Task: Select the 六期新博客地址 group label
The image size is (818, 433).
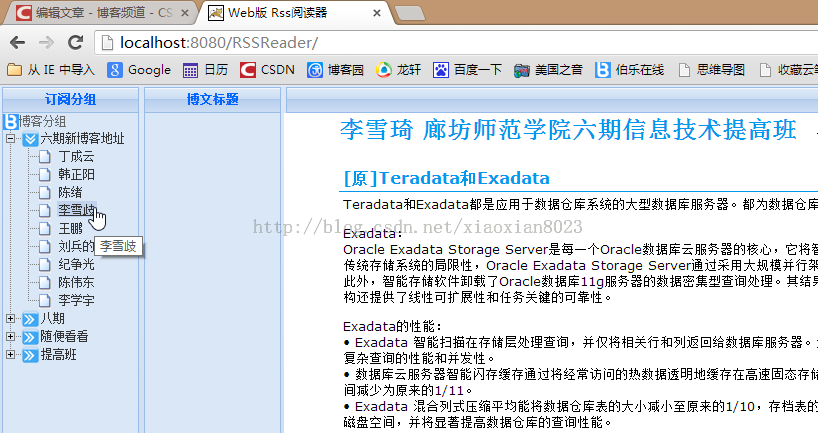Action: 82,139
